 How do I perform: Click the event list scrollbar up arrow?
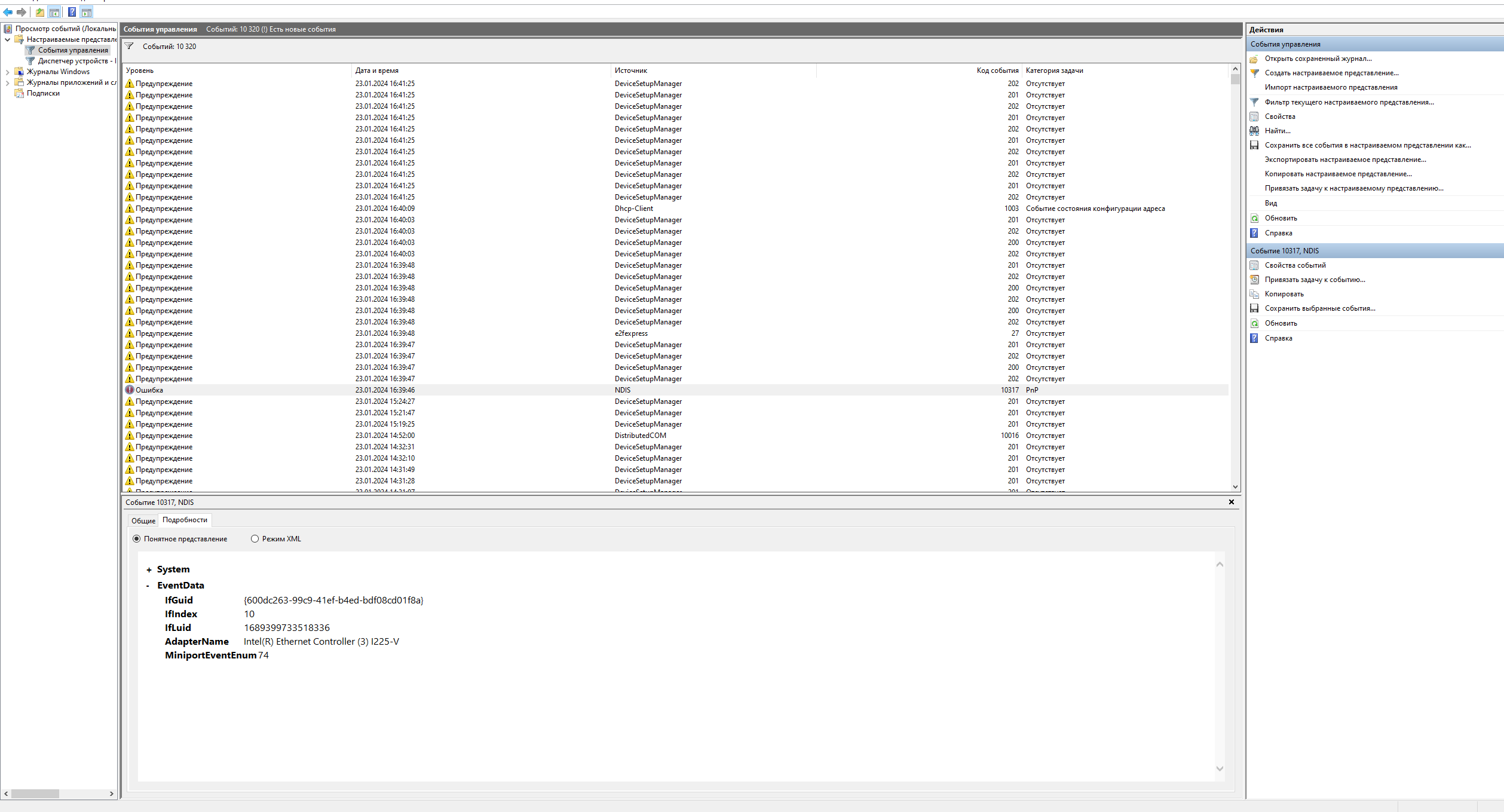(1235, 69)
